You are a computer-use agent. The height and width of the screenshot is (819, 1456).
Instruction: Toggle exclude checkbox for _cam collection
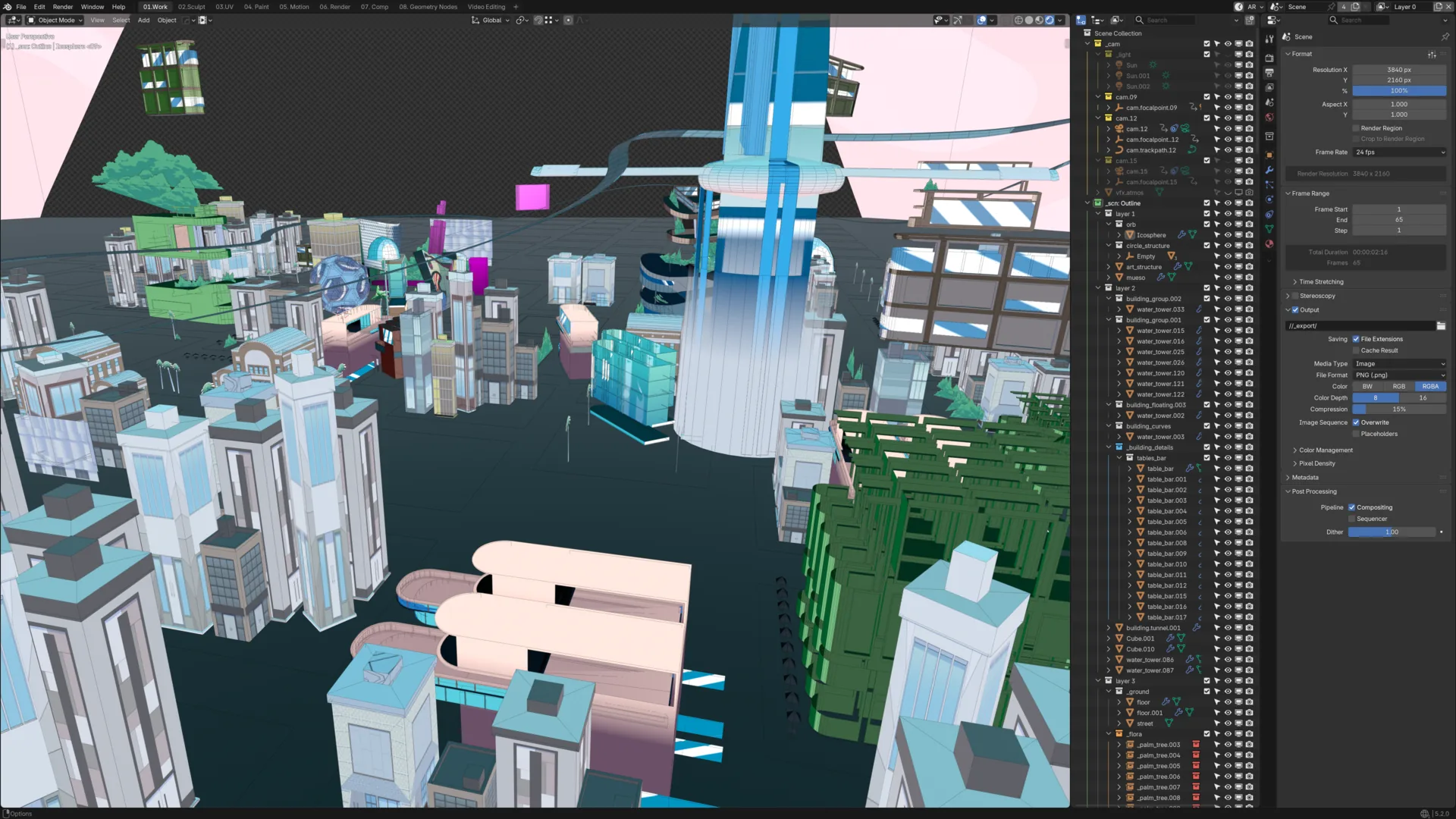point(1207,44)
